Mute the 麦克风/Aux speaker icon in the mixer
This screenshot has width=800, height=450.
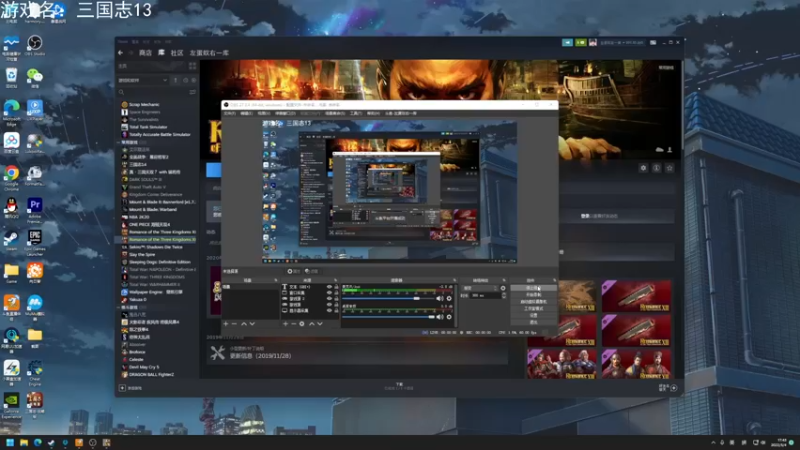coord(440,298)
